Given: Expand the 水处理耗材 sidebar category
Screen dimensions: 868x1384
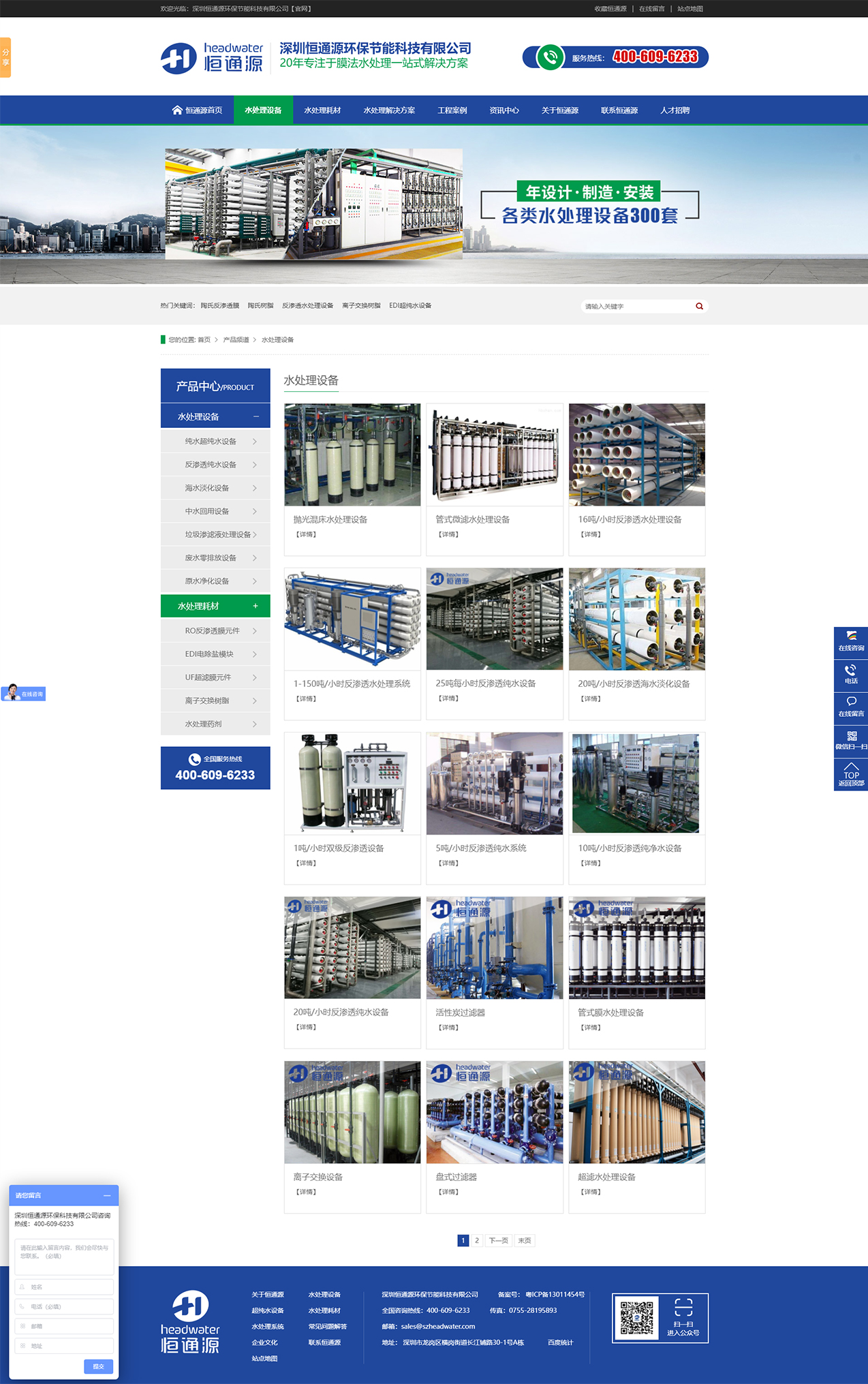Looking at the screenshot, I should (x=255, y=606).
